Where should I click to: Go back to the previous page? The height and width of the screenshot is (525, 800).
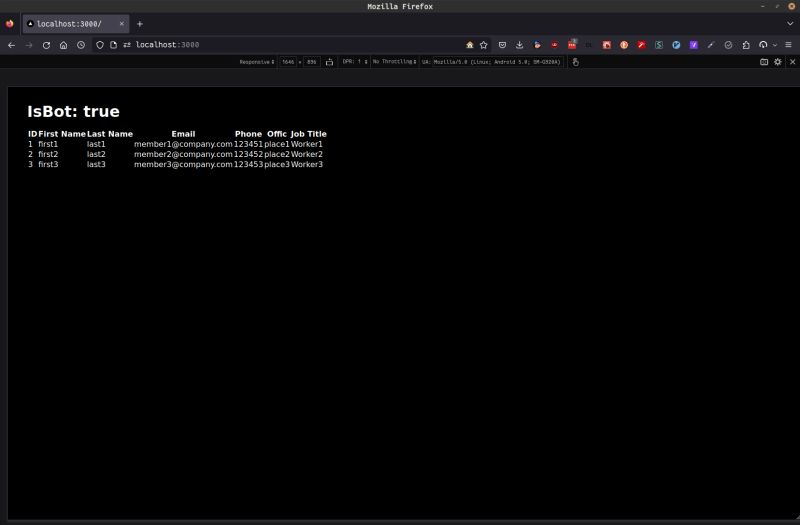coord(11,45)
